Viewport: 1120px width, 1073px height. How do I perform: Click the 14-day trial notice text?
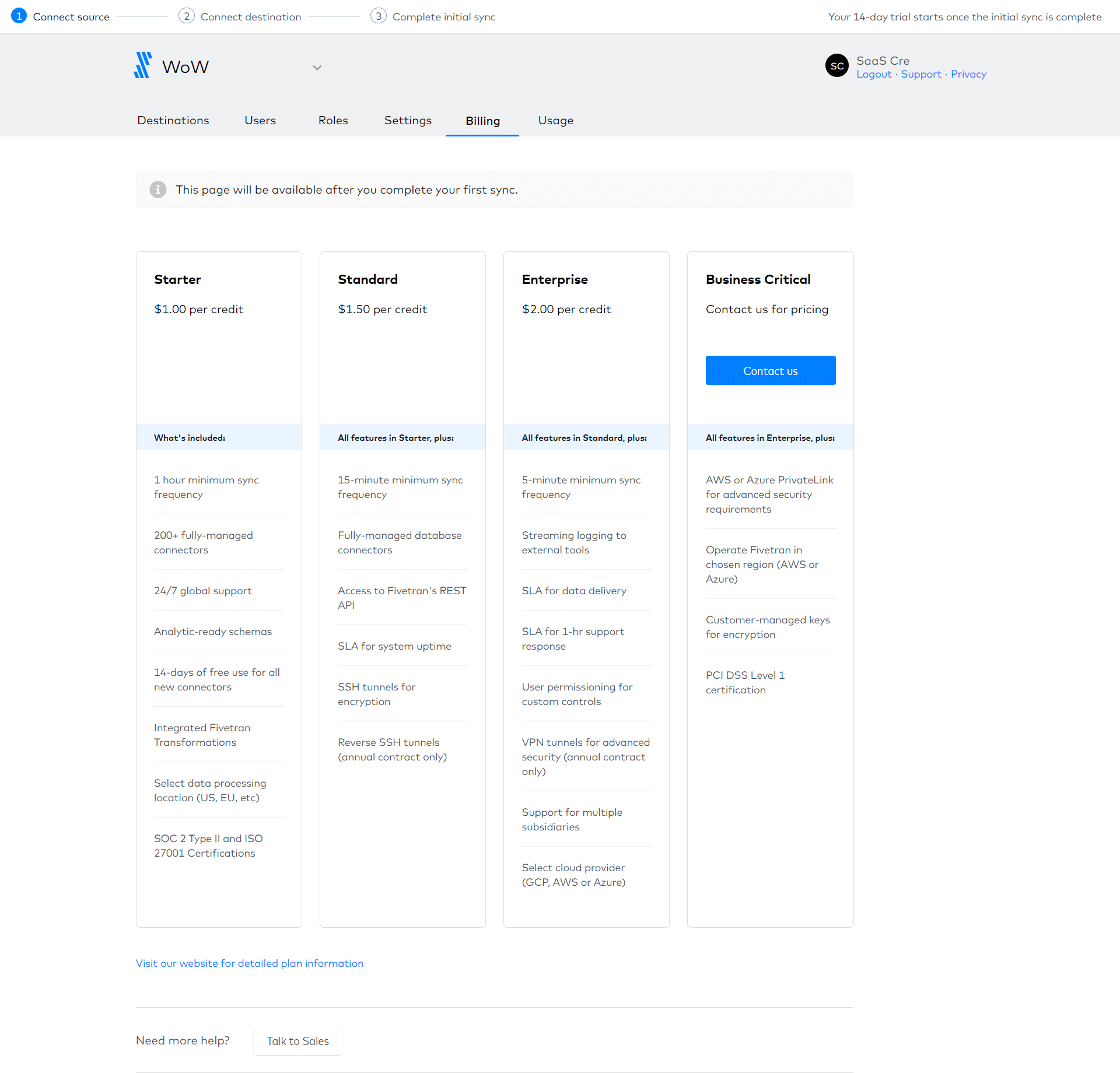(x=965, y=17)
